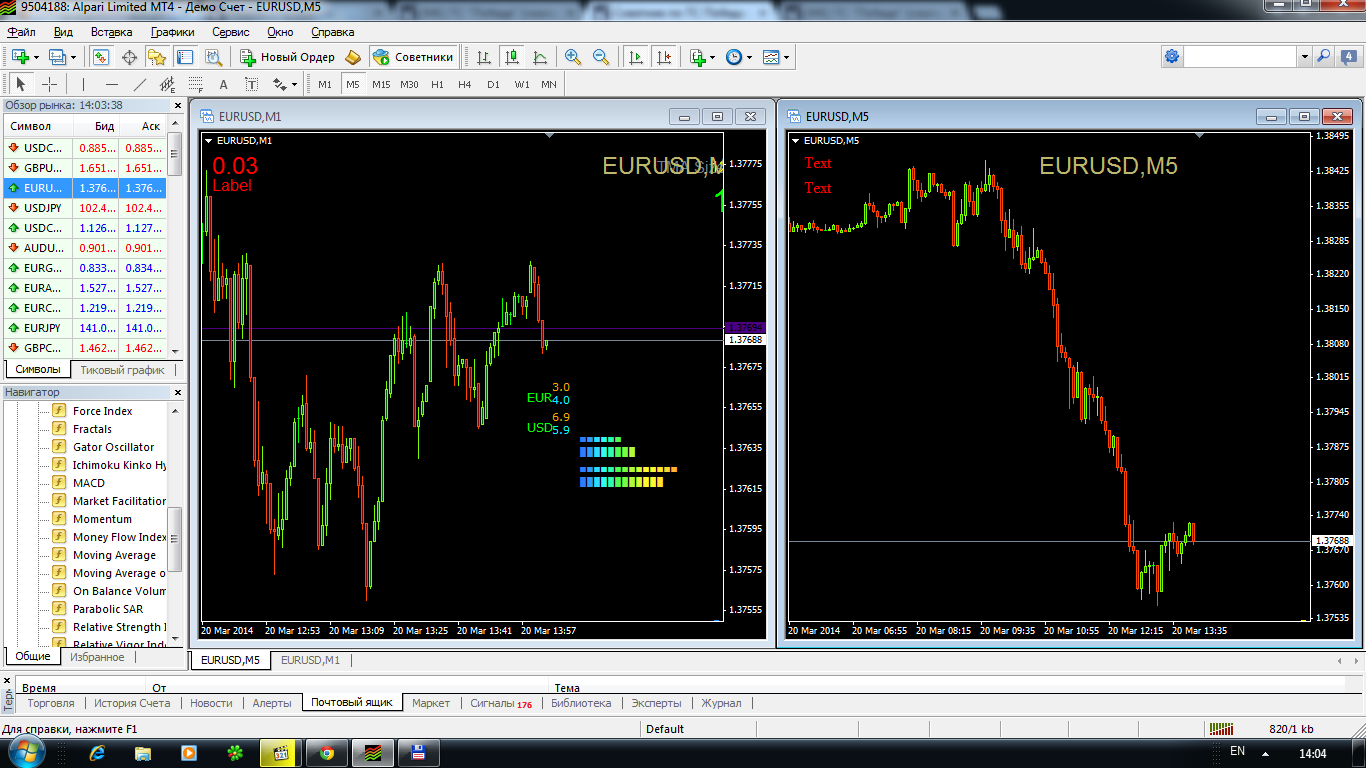Image resolution: width=1366 pixels, height=768 pixels.
Task: Open the Templates dropdown arrow
Action: point(787,57)
